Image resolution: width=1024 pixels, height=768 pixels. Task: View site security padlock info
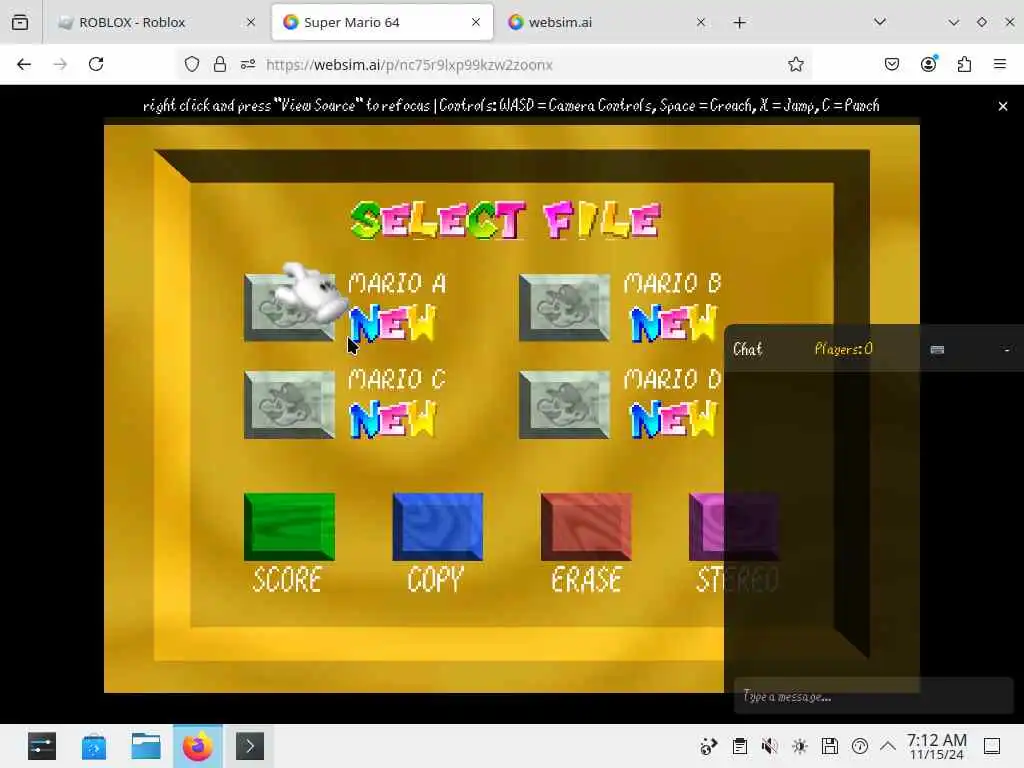tap(220, 64)
